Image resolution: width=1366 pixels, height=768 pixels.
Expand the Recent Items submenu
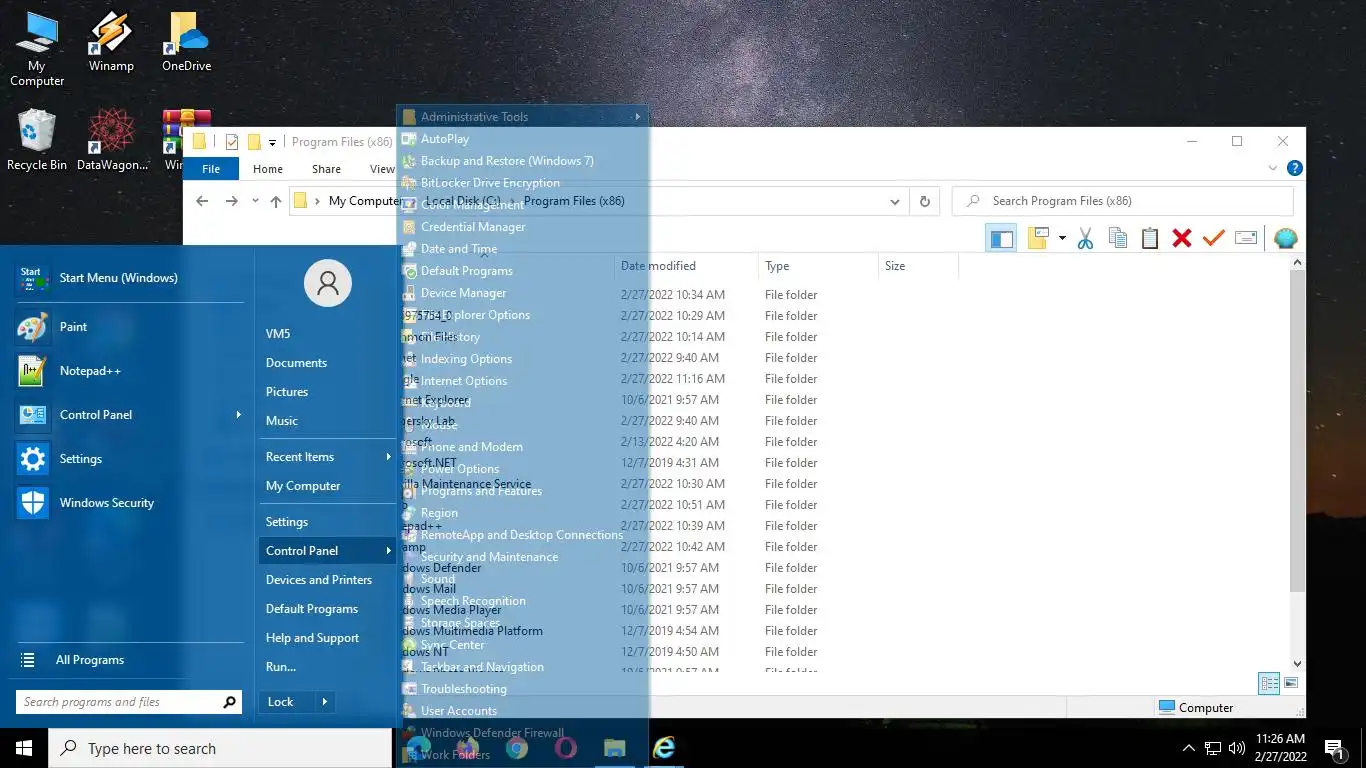click(388, 457)
